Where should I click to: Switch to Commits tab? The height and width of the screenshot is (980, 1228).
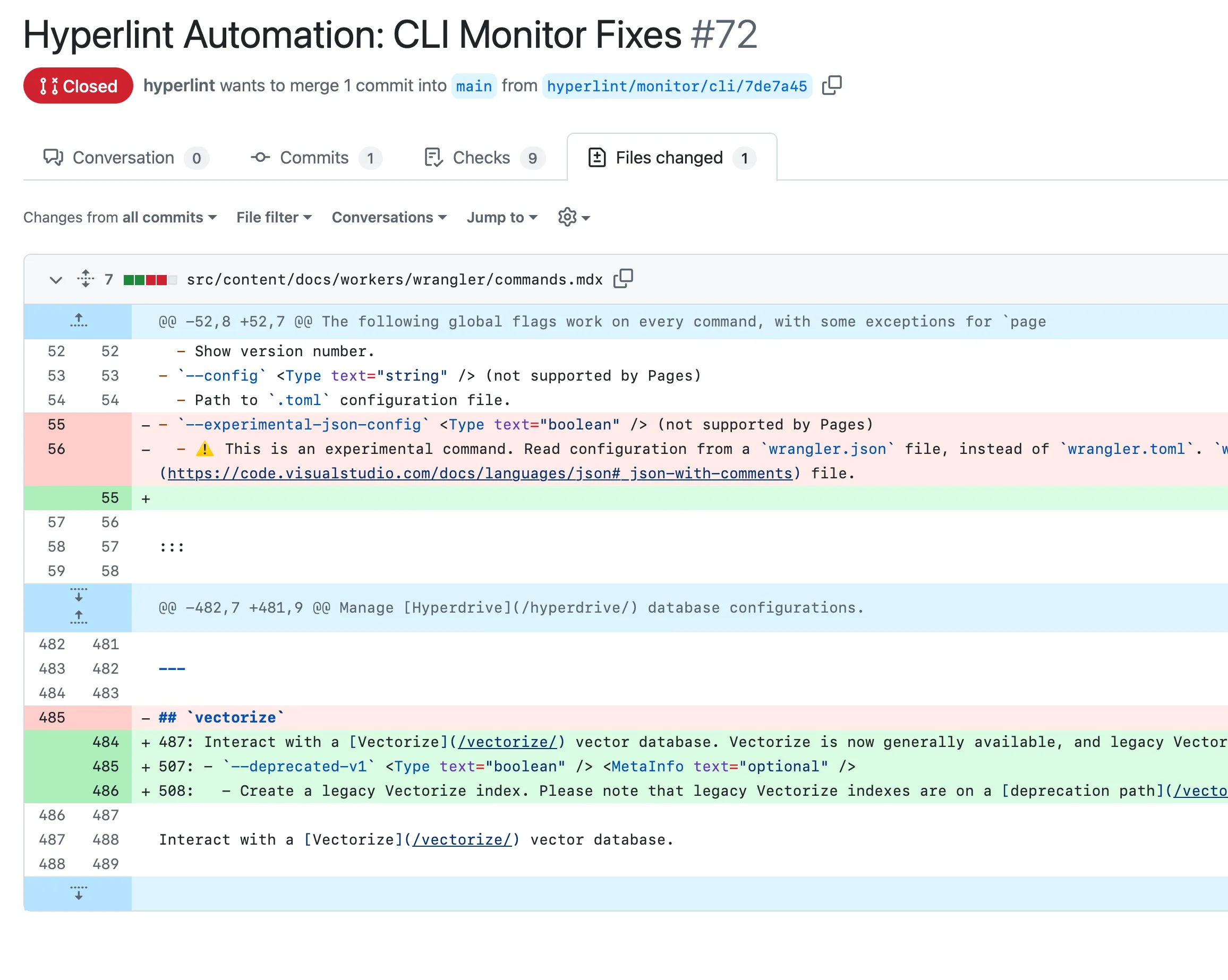316,158
